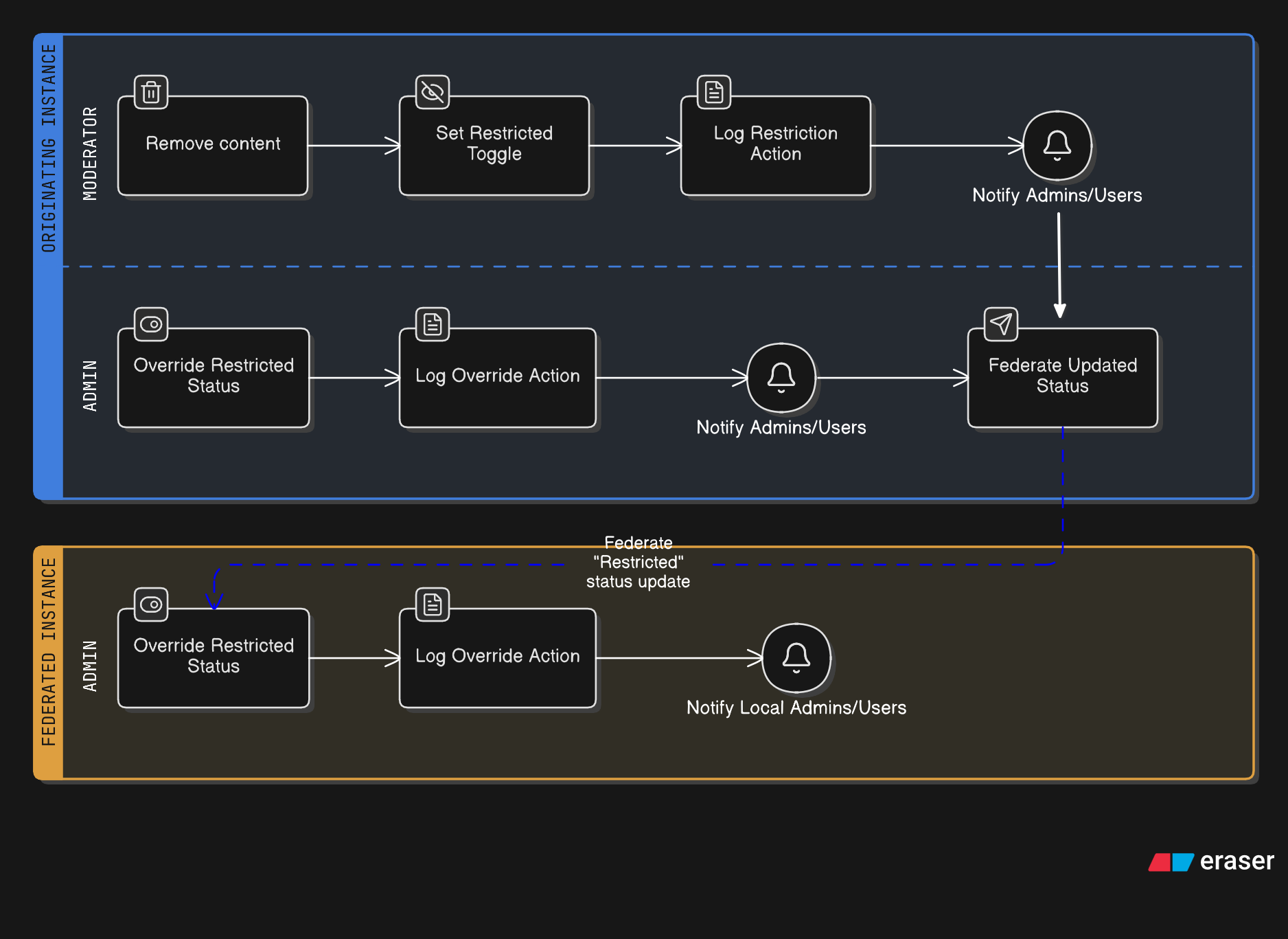Click the ORIGINATING INSTANCE group label
Screen dimensions: 1288x939
click(49, 148)
